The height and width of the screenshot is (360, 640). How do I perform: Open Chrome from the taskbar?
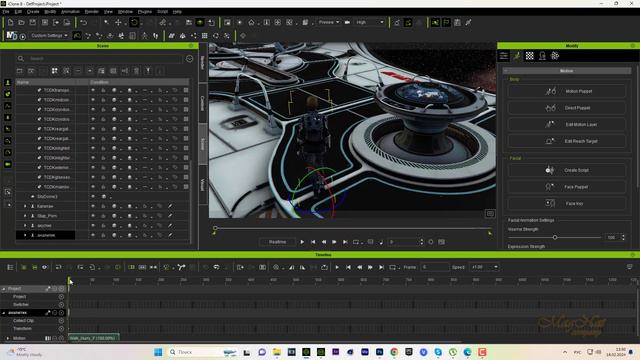pos(394,352)
